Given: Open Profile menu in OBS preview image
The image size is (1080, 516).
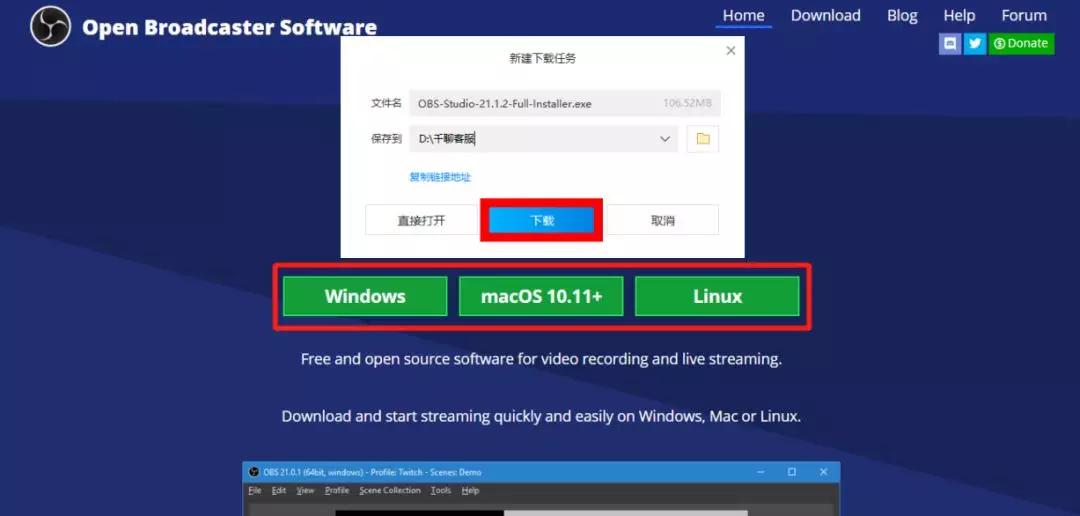Looking at the screenshot, I should 337,491.
